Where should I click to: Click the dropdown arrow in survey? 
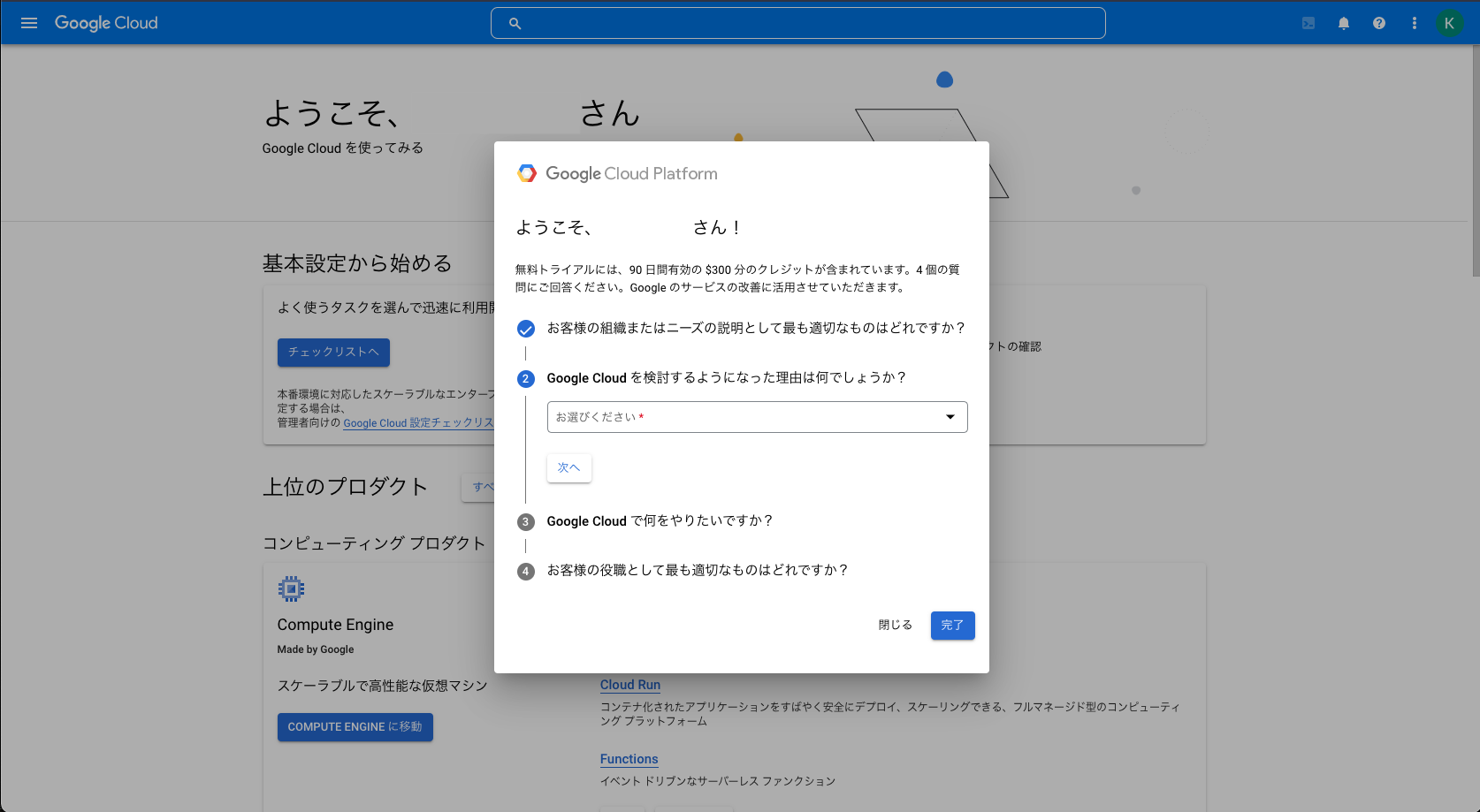click(950, 417)
